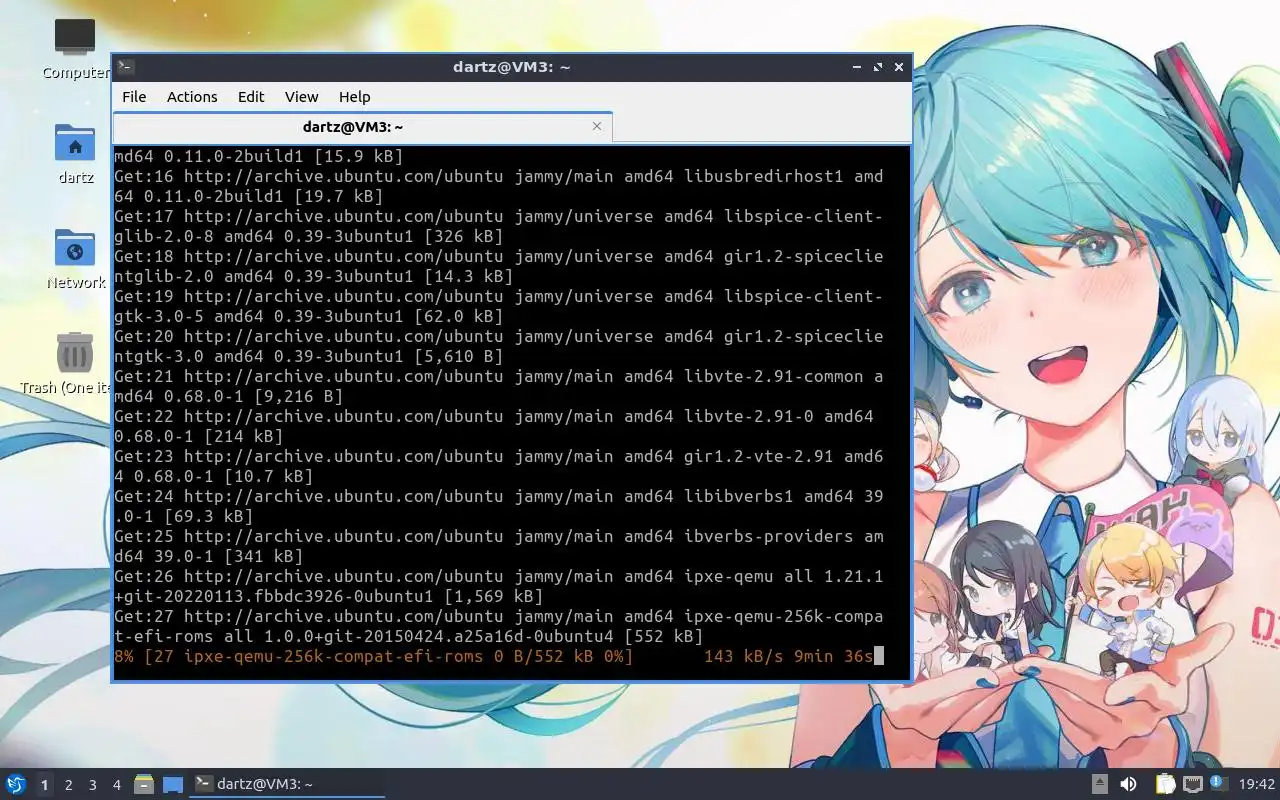Maximize the terminal window
The image size is (1280, 800).
(x=878, y=67)
